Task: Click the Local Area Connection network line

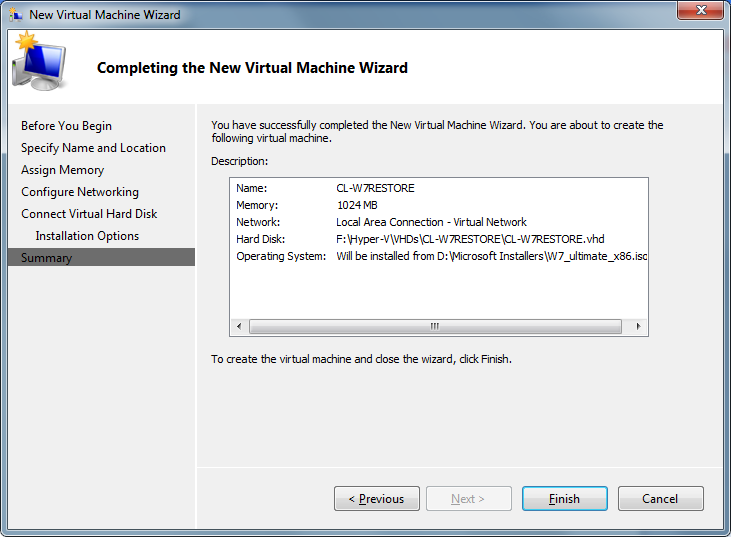Action: (431, 222)
